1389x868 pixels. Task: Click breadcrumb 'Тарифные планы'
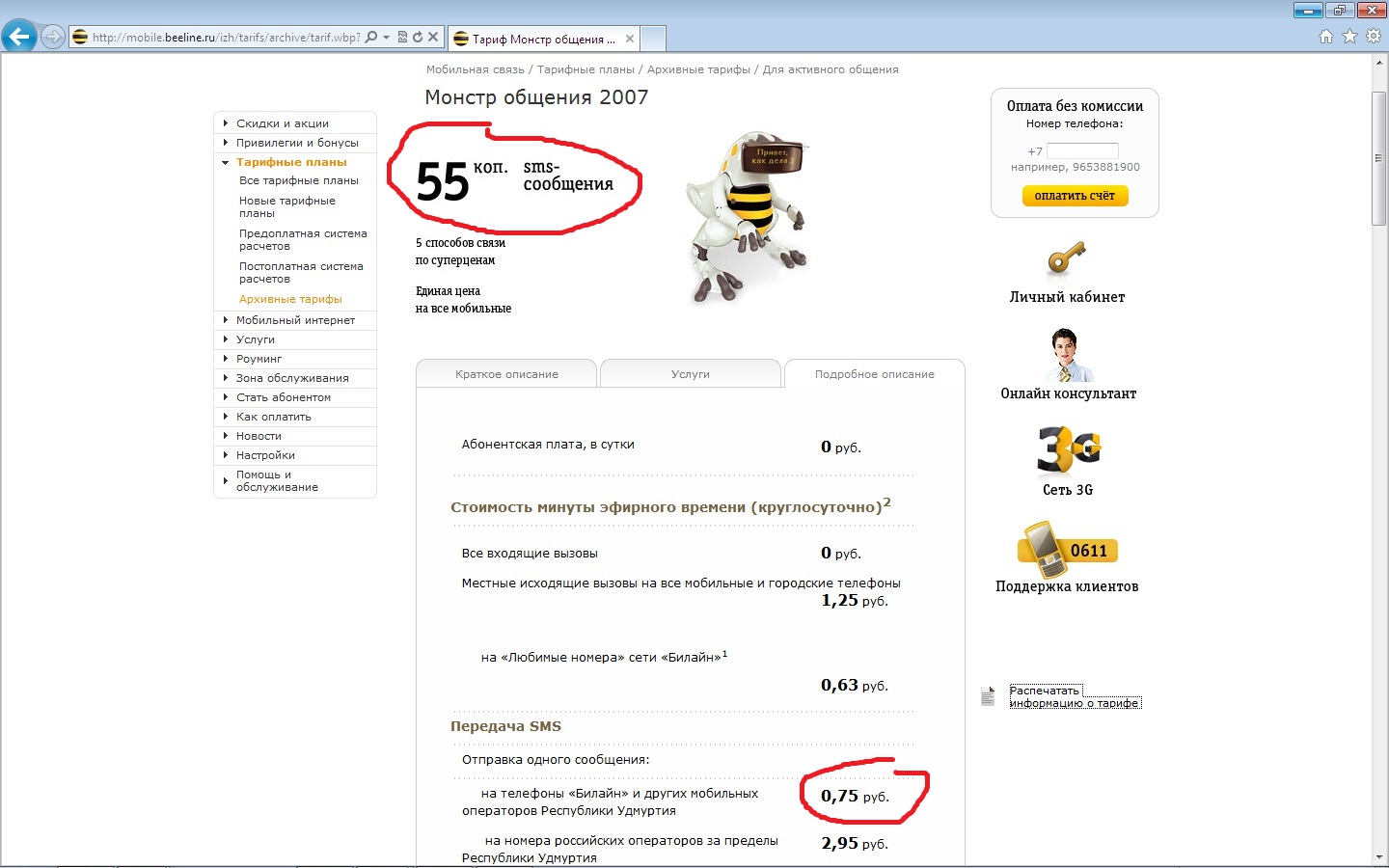click(x=586, y=69)
